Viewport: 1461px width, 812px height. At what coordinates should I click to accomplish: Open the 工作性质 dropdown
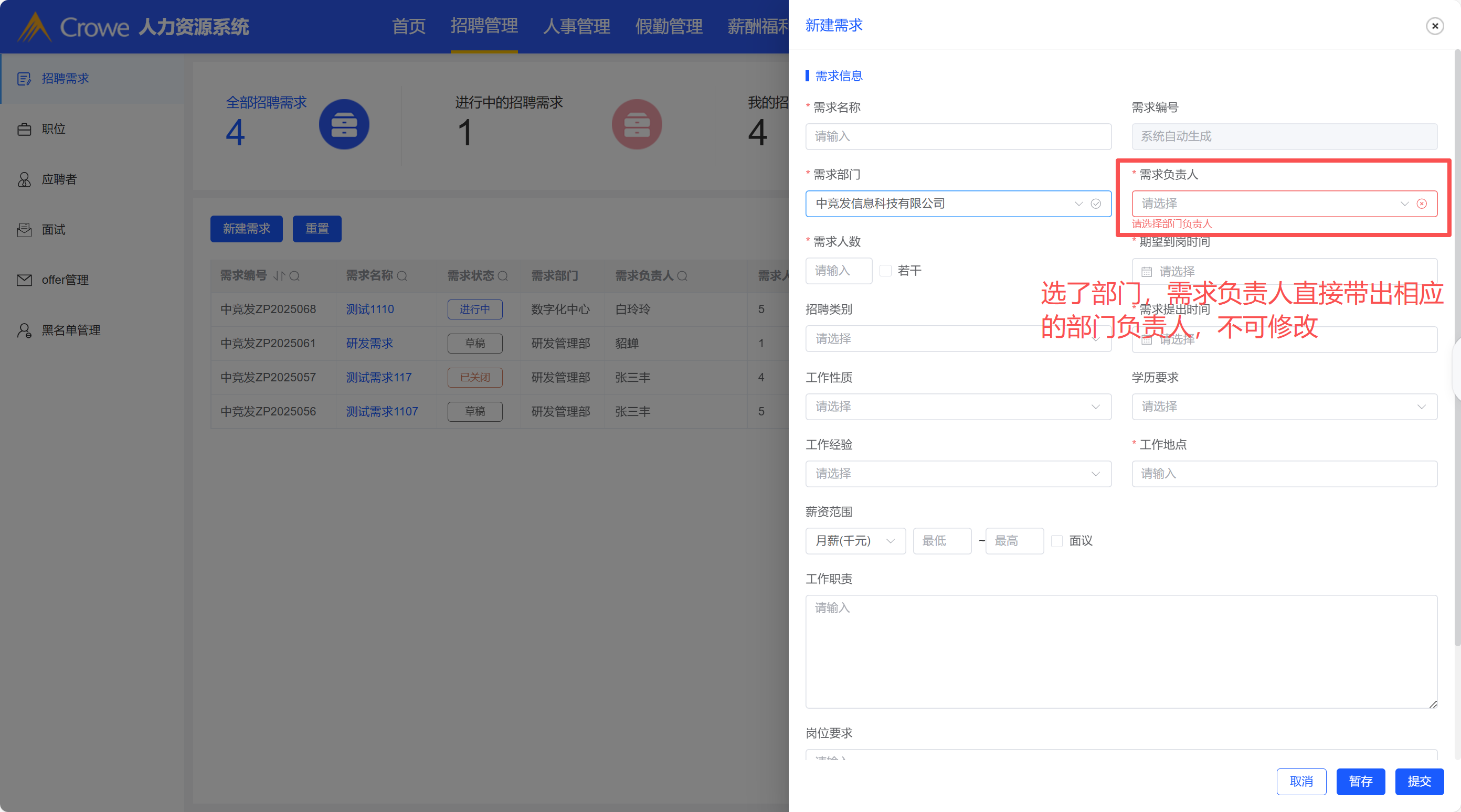coord(958,407)
